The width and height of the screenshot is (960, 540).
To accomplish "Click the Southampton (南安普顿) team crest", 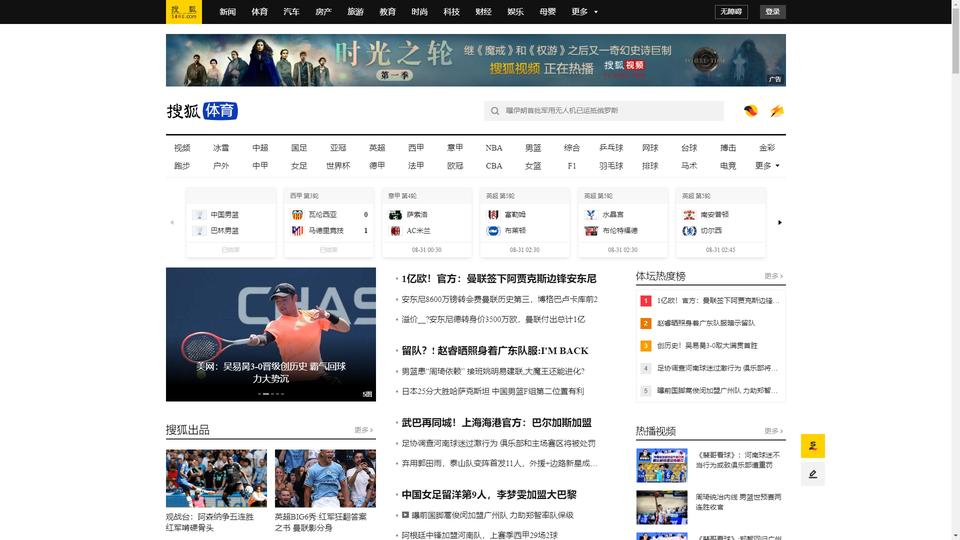I will pos(689,215).
